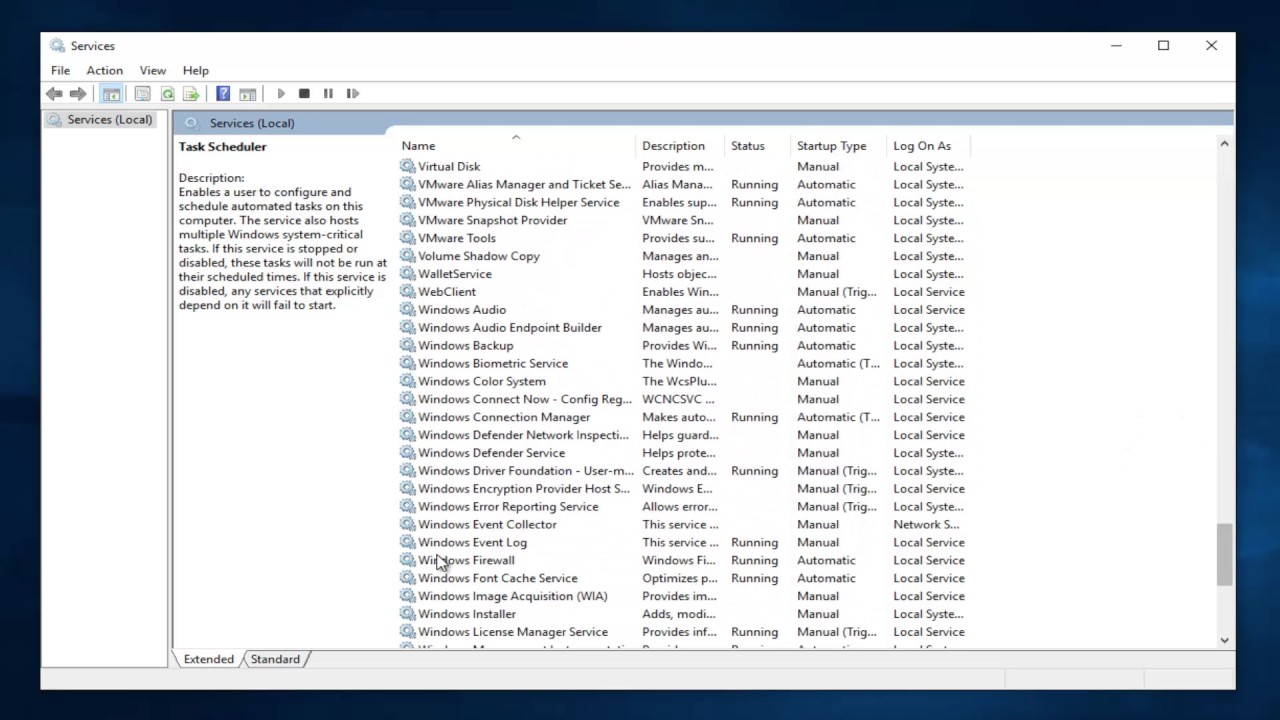Switch to the Extended tab
This screenshot has height=720, width=1280.
click(208, 659)
